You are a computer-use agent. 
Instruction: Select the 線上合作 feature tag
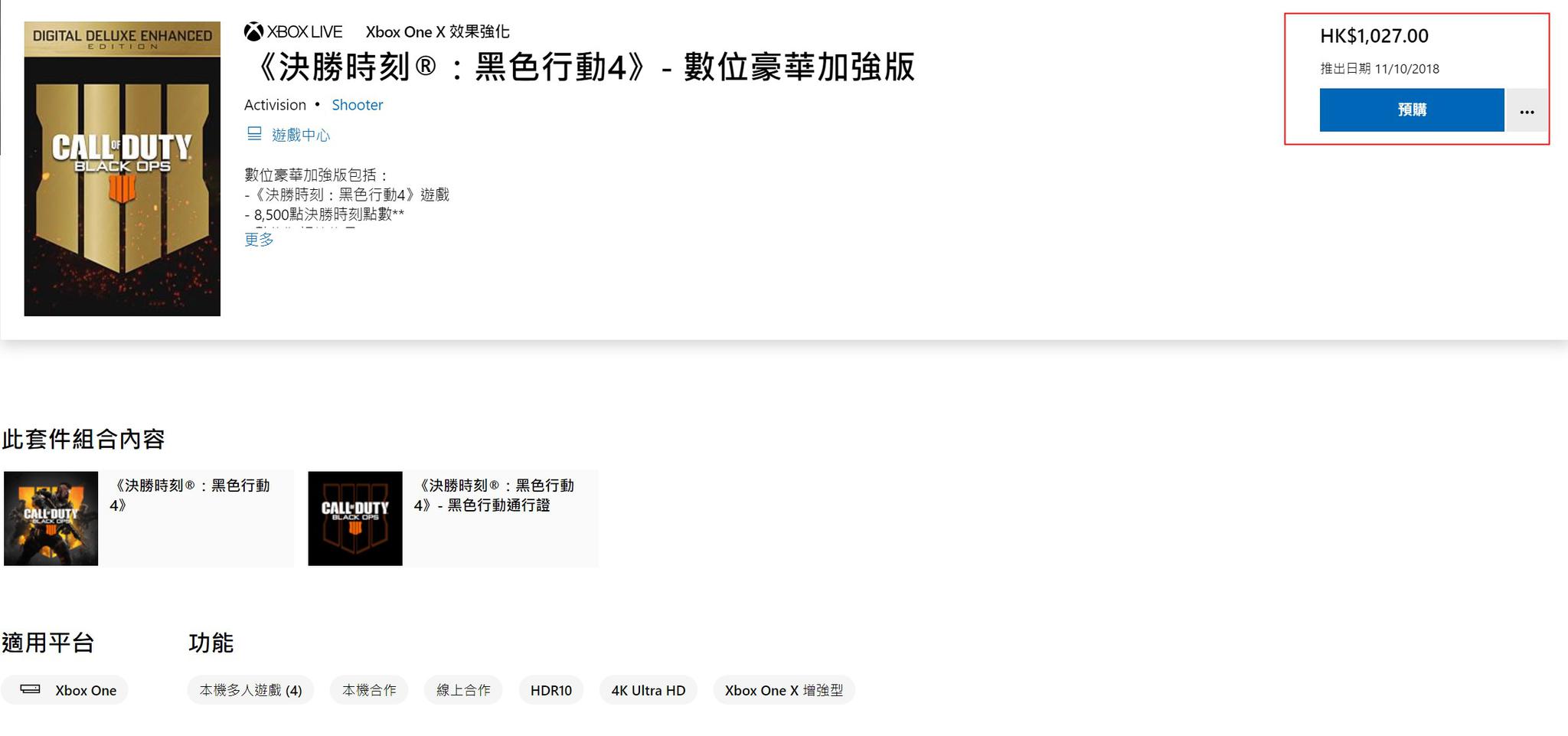(463, 690)
